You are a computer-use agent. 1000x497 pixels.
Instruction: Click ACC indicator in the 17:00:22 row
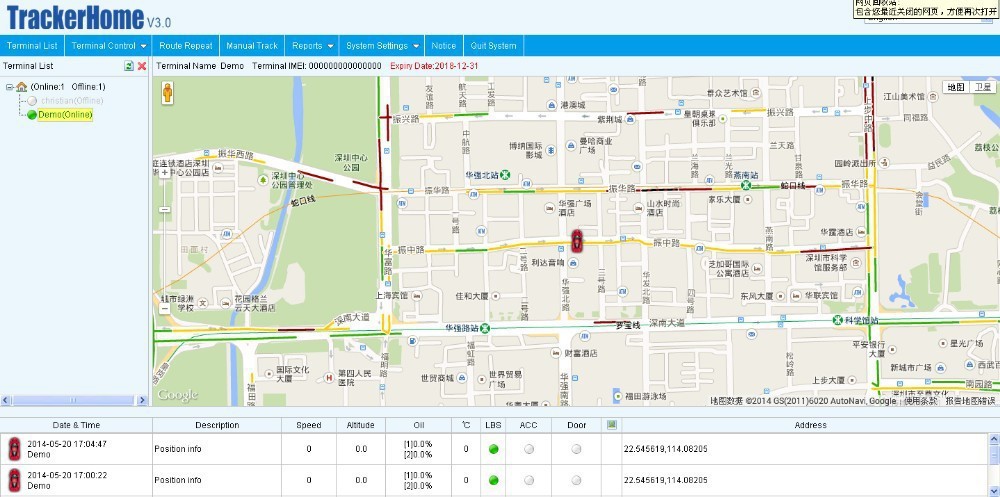click(529, 480)
